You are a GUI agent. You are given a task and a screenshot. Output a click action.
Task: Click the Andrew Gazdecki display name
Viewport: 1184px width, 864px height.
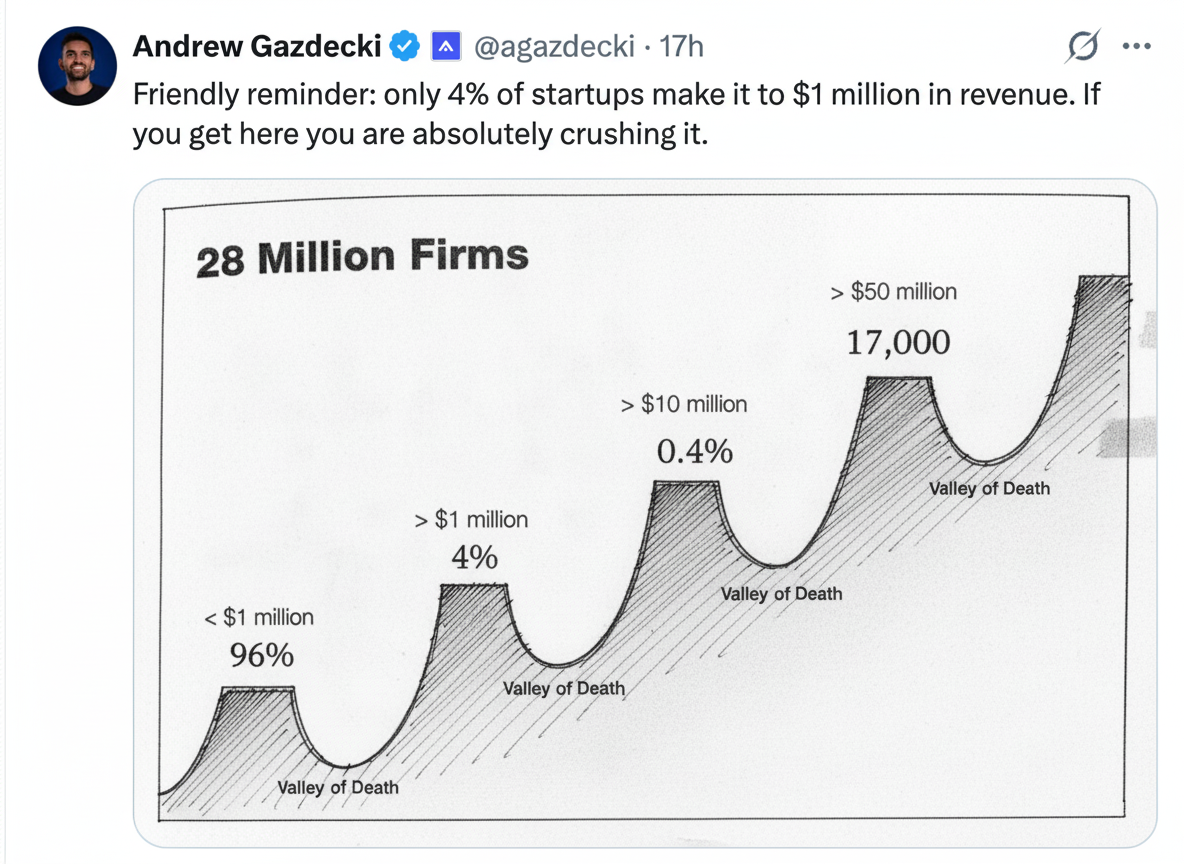point(256,46)
